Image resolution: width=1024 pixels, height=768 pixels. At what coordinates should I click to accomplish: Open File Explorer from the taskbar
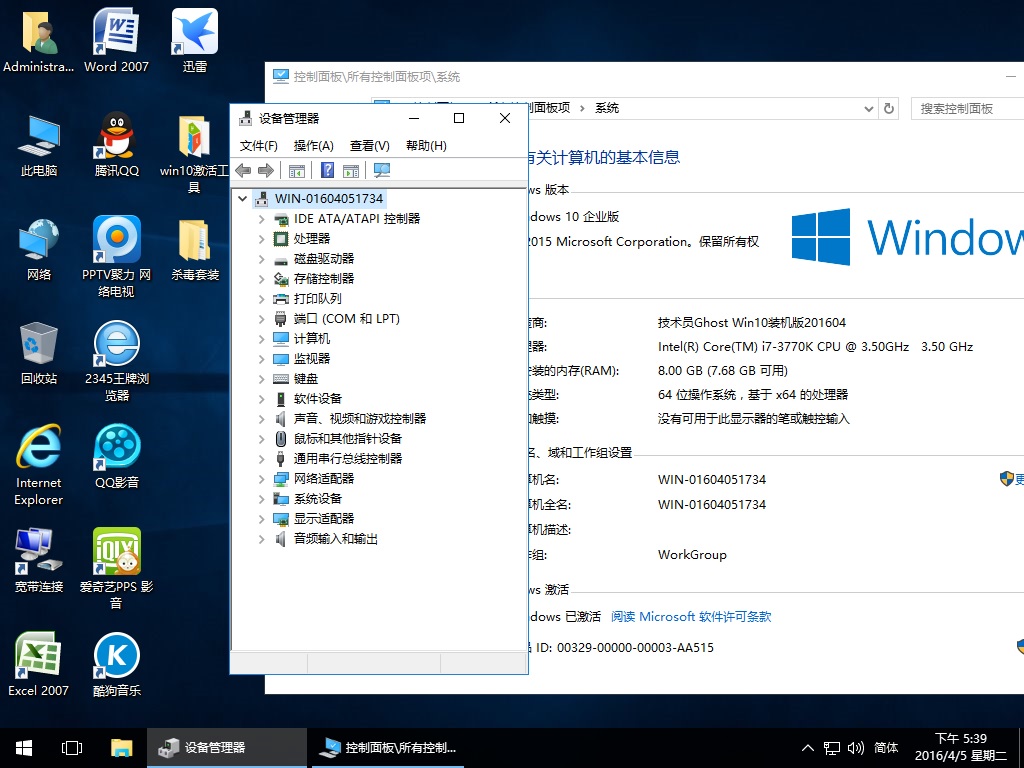pos(121,748)
